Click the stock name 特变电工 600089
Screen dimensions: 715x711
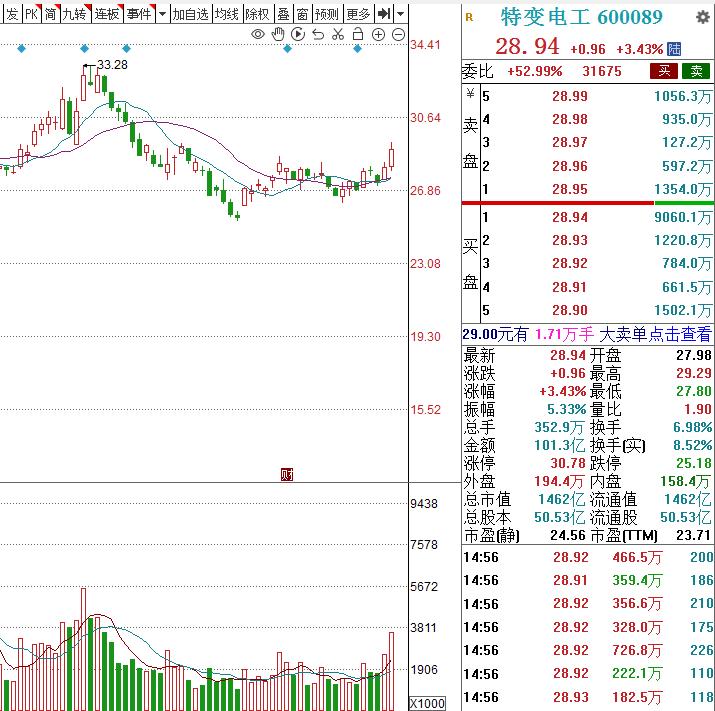(x=581, y=17)
